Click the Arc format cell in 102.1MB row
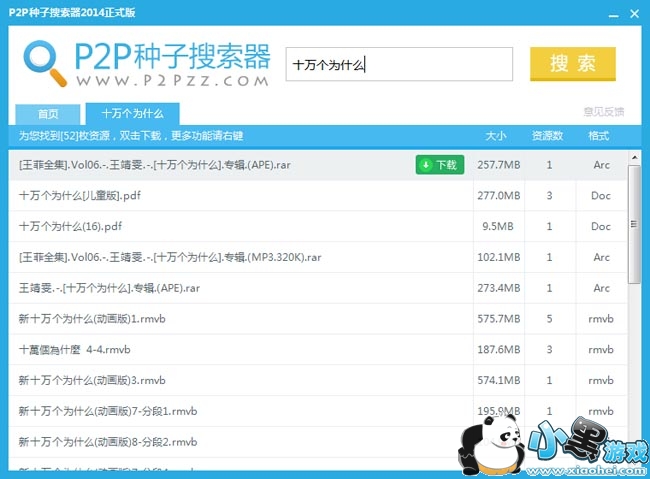The height and width of the screenshot is (479, 650). tap(601, 257)
